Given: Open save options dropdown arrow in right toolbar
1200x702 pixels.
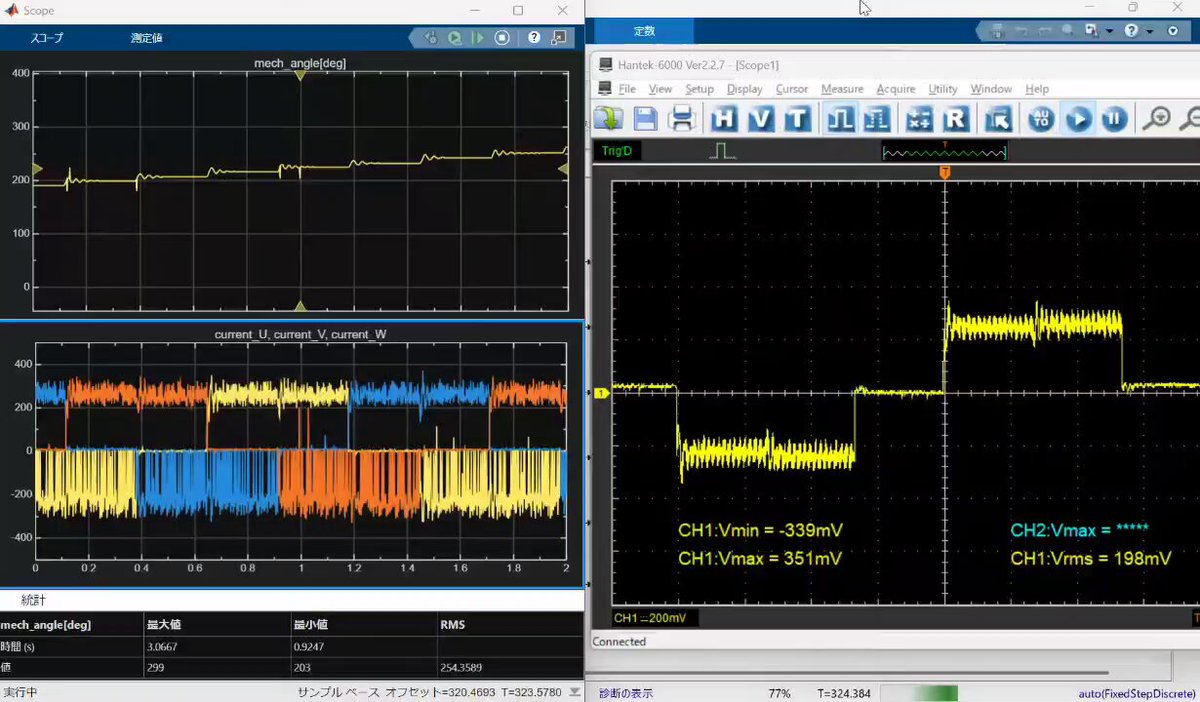Looking at the screenshot, I should (x=1110, y=31).
